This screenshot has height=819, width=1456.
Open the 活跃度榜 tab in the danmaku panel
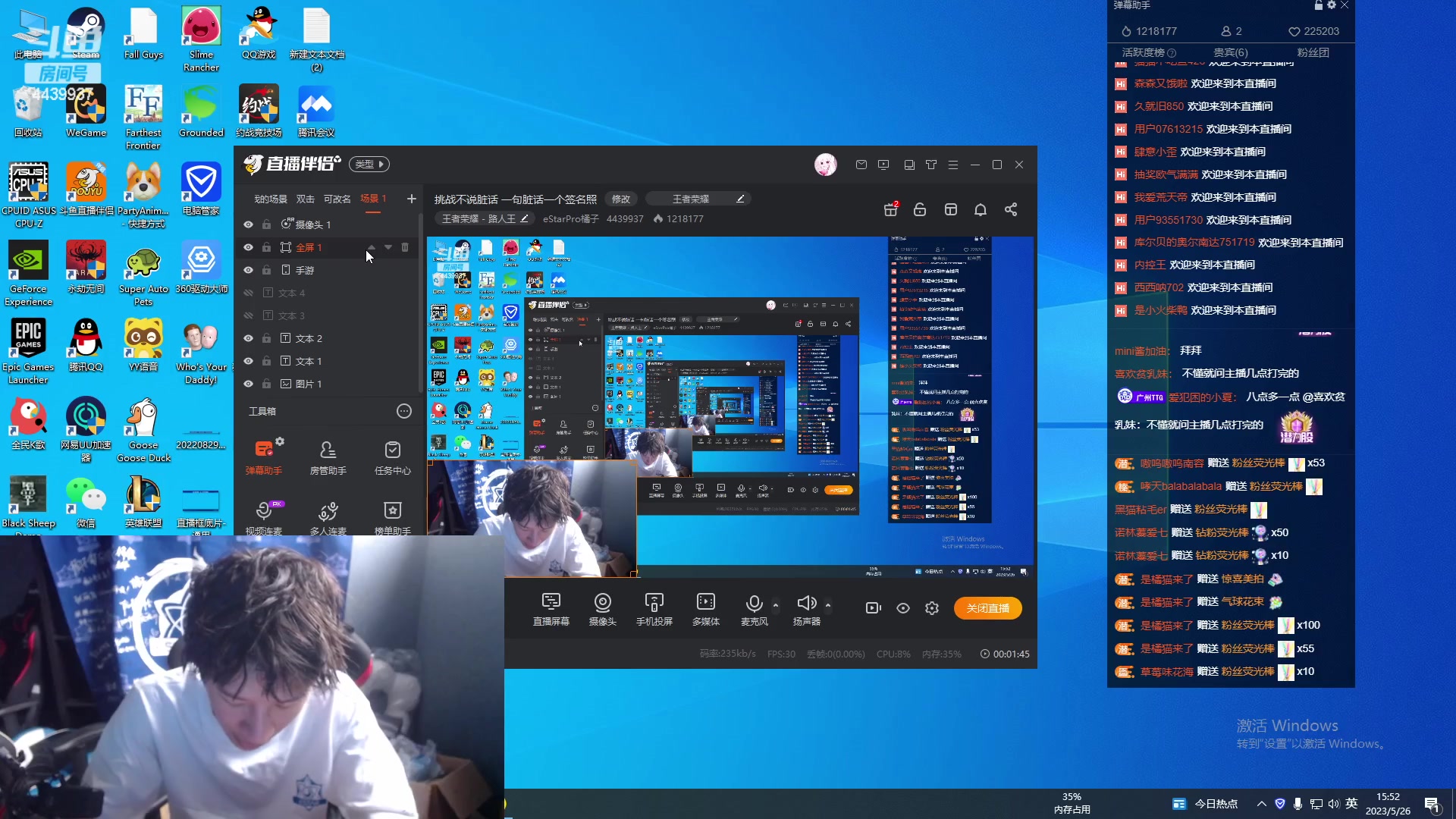(1148, 52)
